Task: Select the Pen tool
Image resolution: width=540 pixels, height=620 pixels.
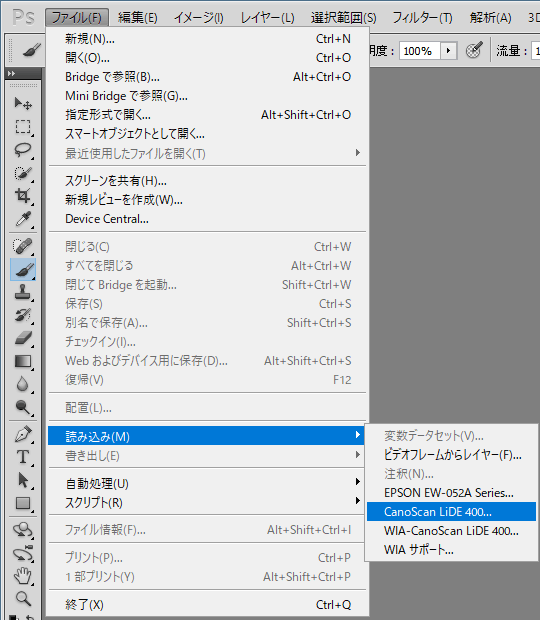Action: tap(23, 434)
